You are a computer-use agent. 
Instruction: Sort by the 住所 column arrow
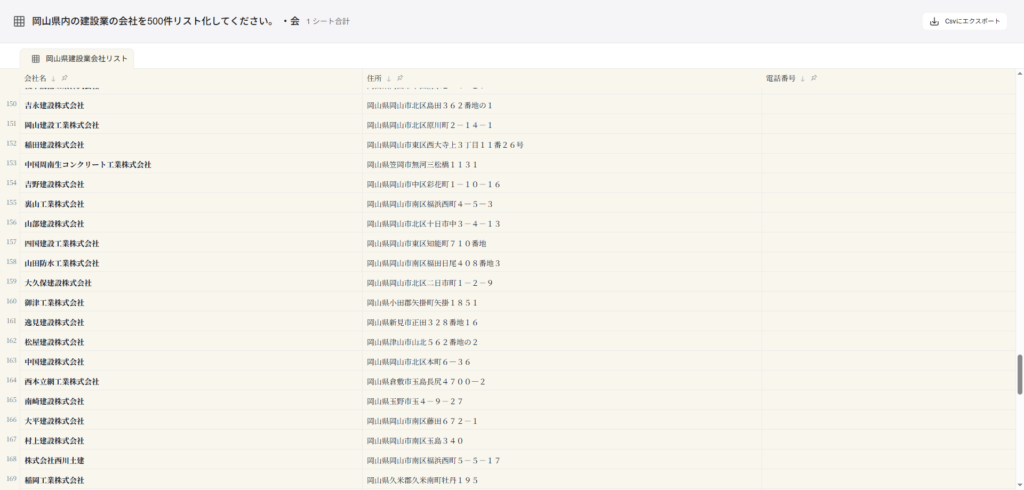click(389, 78)
